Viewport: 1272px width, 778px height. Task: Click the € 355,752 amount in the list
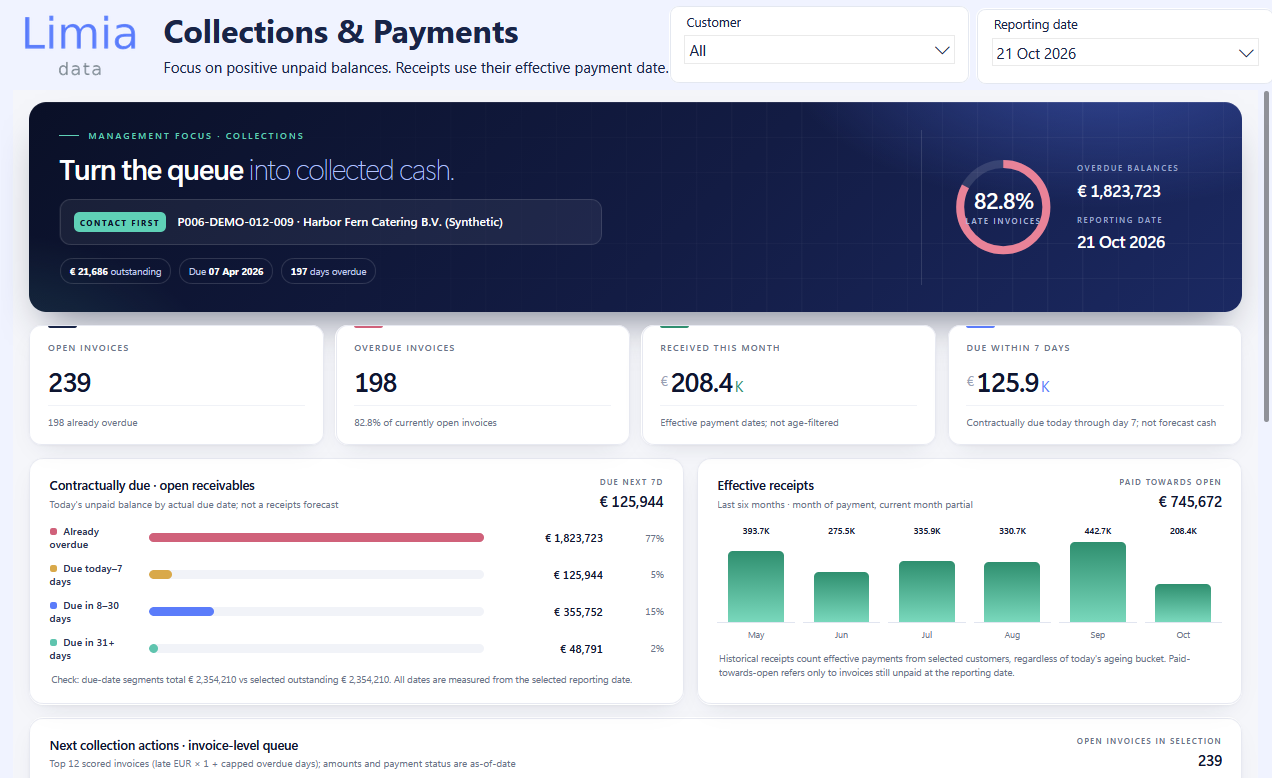(578, 612)
